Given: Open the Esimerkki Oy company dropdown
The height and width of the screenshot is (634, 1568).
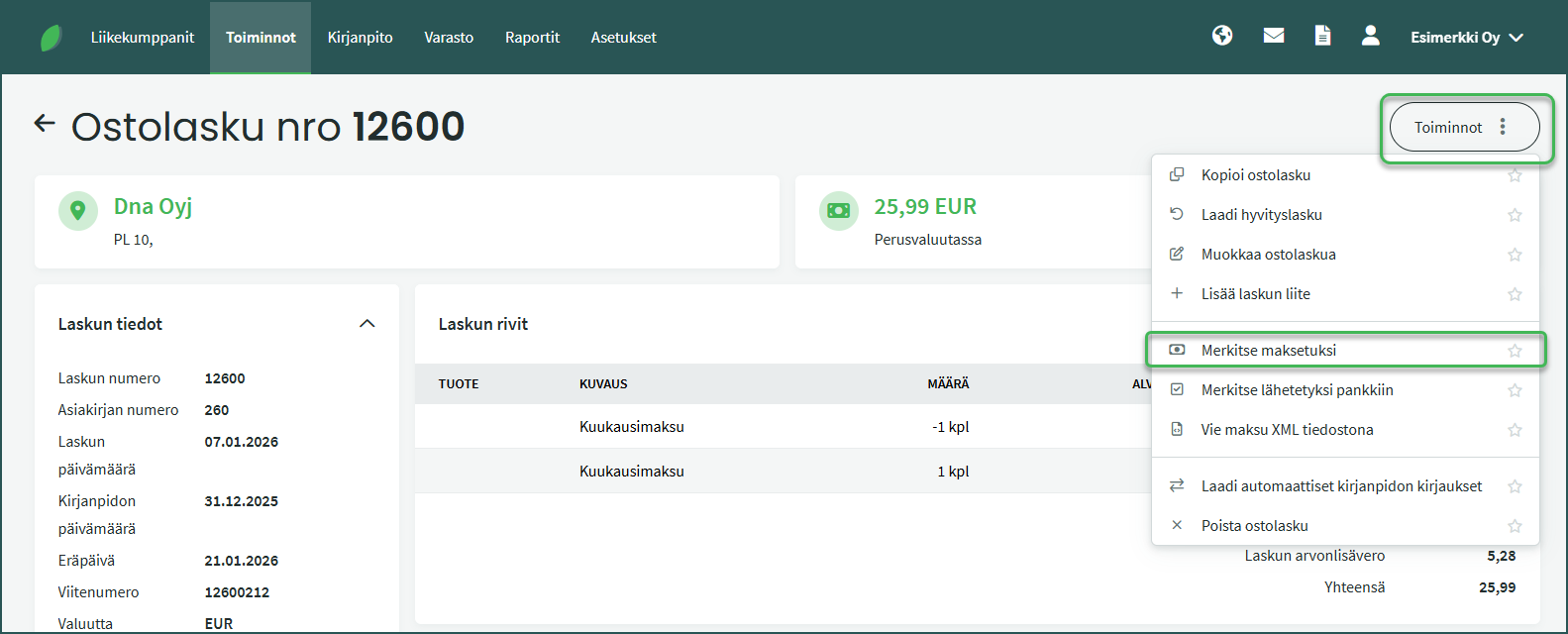Looking at the screenshot, I should tap(1466, 38).
